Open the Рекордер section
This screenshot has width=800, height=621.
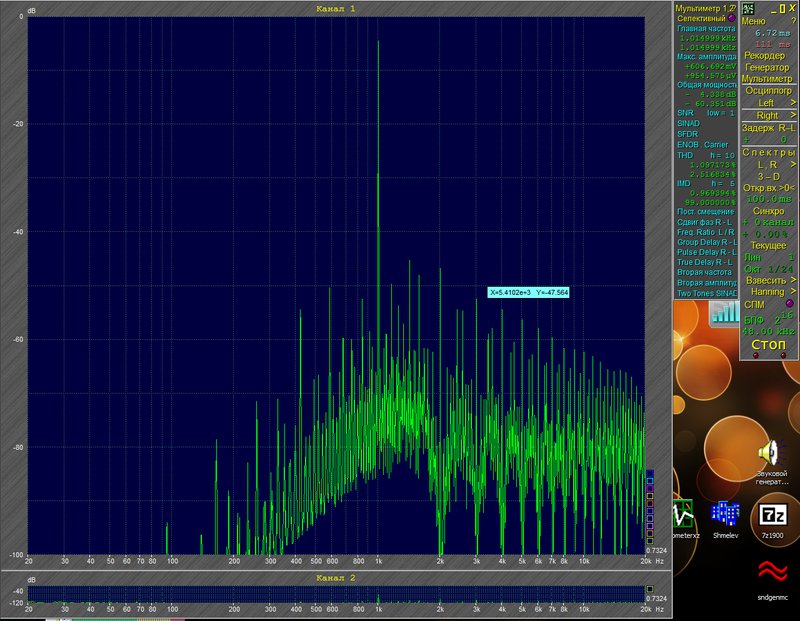click(764, 55)
